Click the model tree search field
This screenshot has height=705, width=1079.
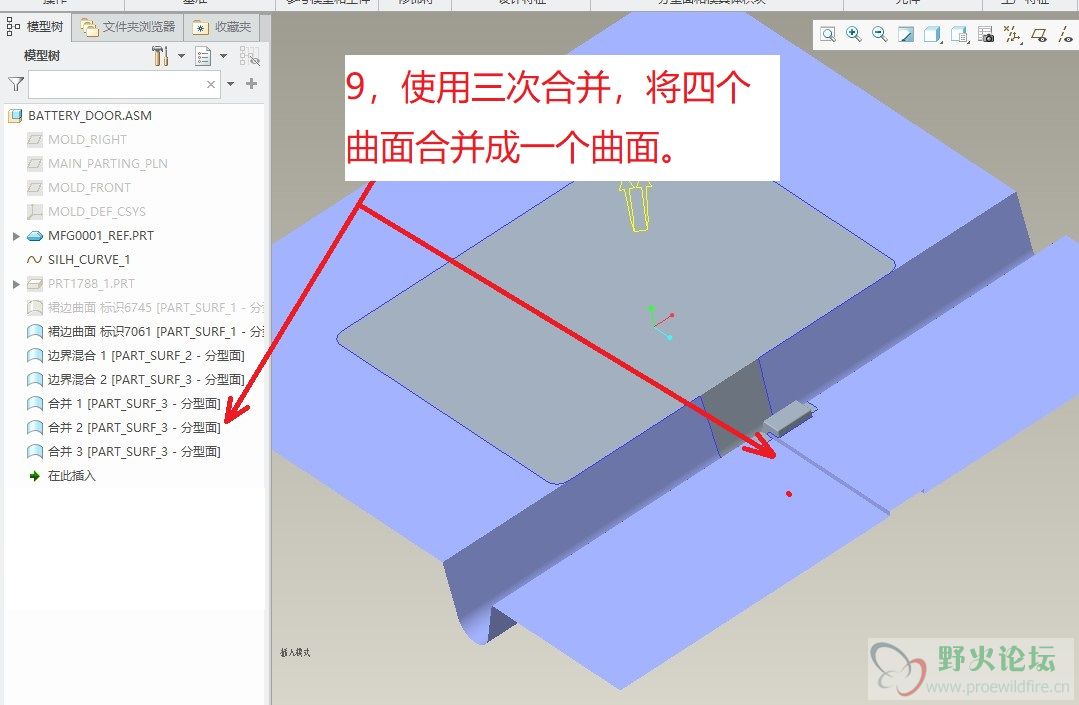(124, 84)
